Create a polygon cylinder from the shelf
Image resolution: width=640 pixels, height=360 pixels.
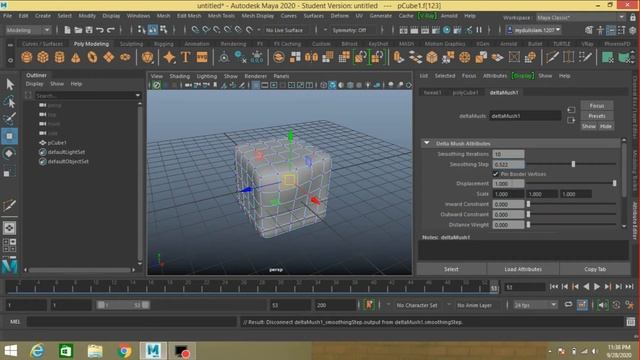click(x=60, y=57)
